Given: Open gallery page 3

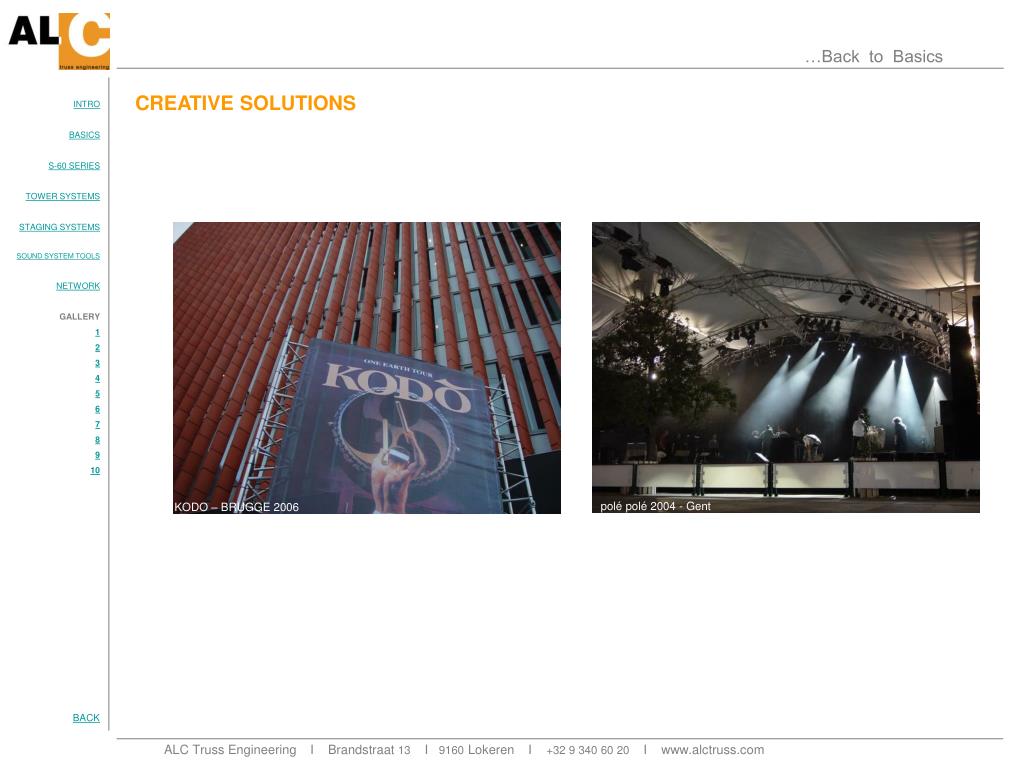Looking at the screenshot, I should [x=97, y=363].
